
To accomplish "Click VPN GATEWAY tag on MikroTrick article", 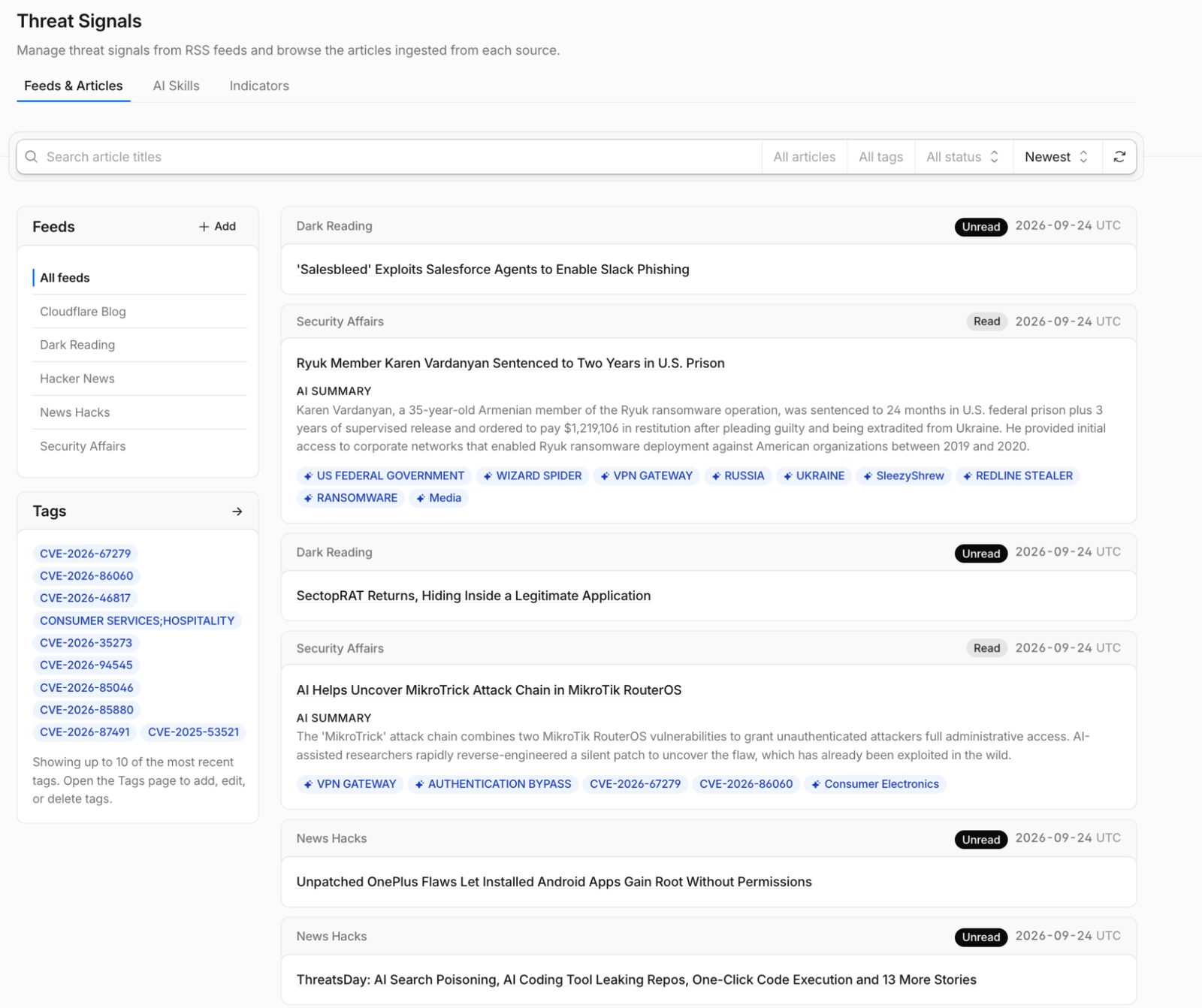I will 350,784.
